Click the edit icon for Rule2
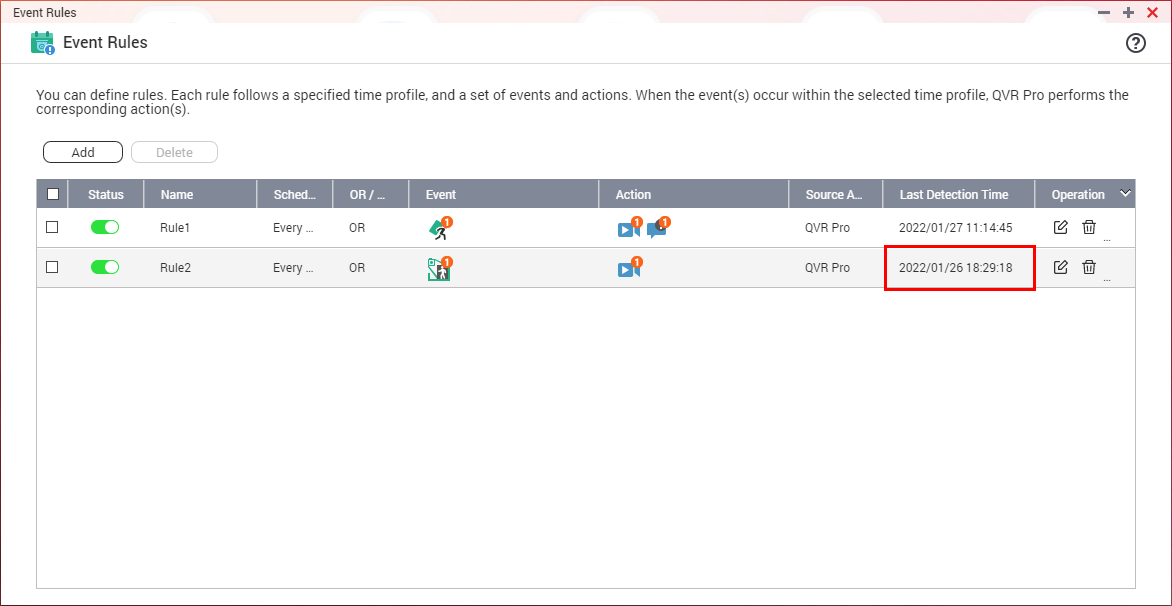 (x=1061, y=267)
